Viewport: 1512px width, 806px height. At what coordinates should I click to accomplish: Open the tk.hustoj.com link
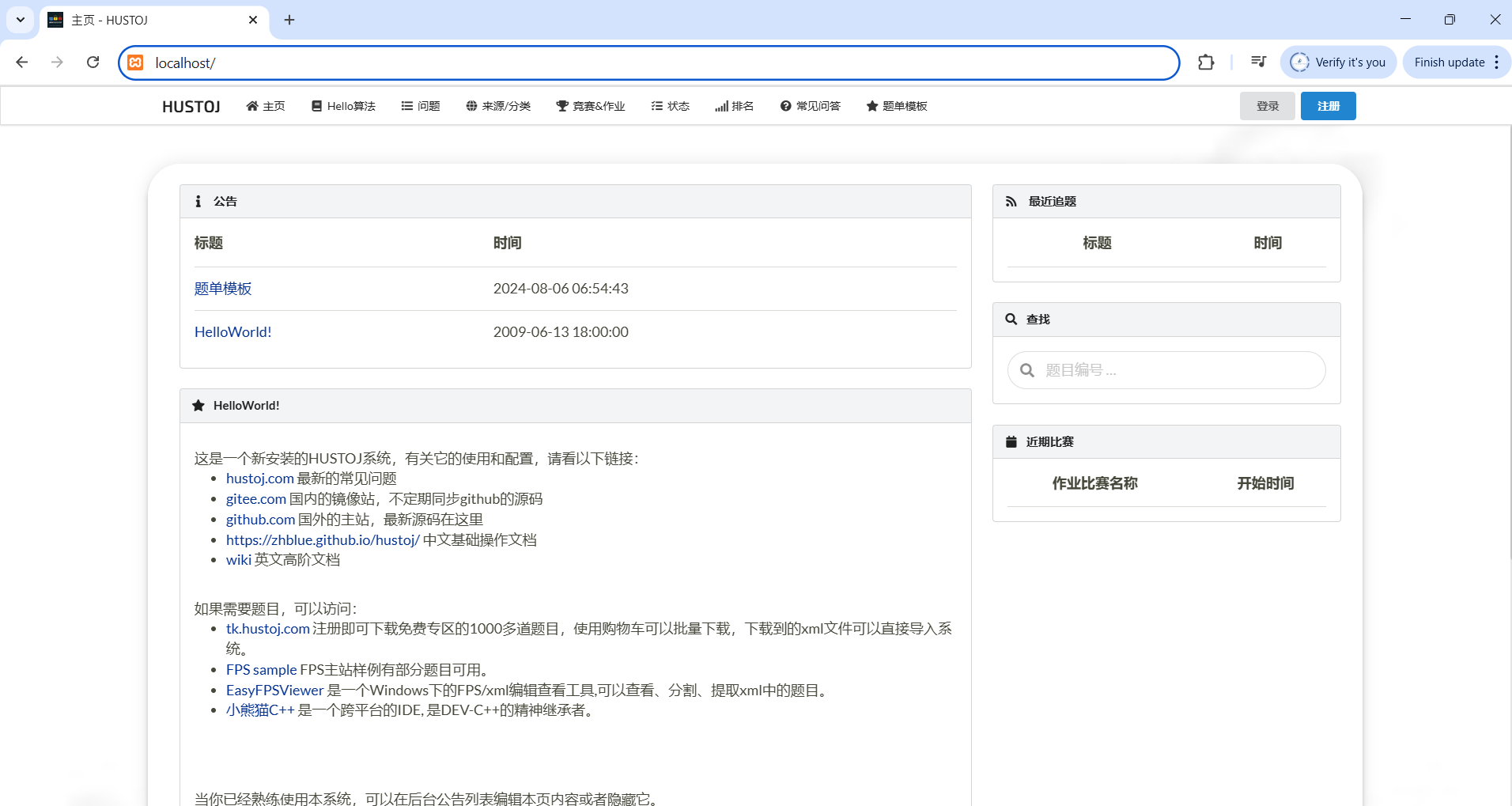(x=267, y=629)
